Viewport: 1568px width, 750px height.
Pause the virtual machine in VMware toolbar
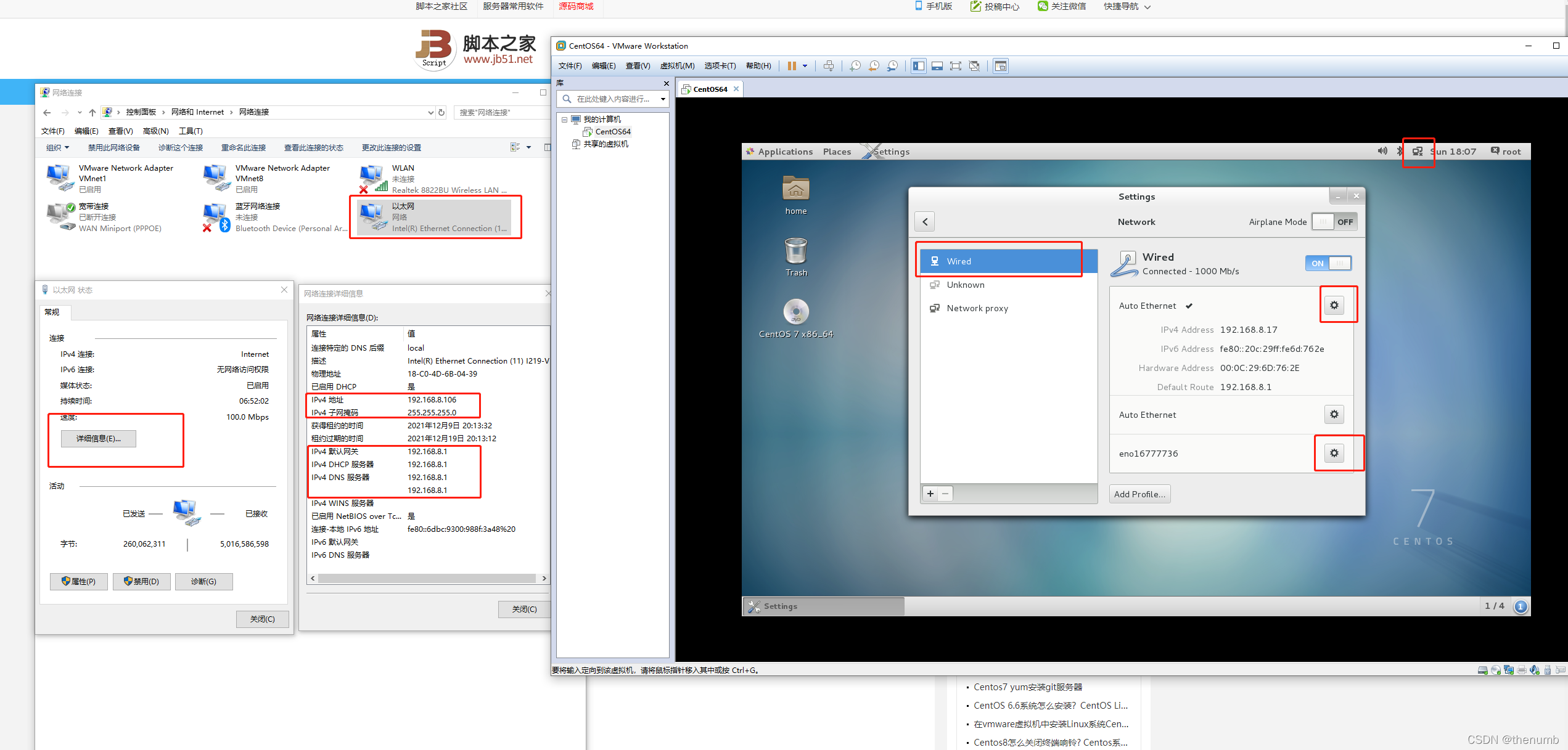[792, 66]
